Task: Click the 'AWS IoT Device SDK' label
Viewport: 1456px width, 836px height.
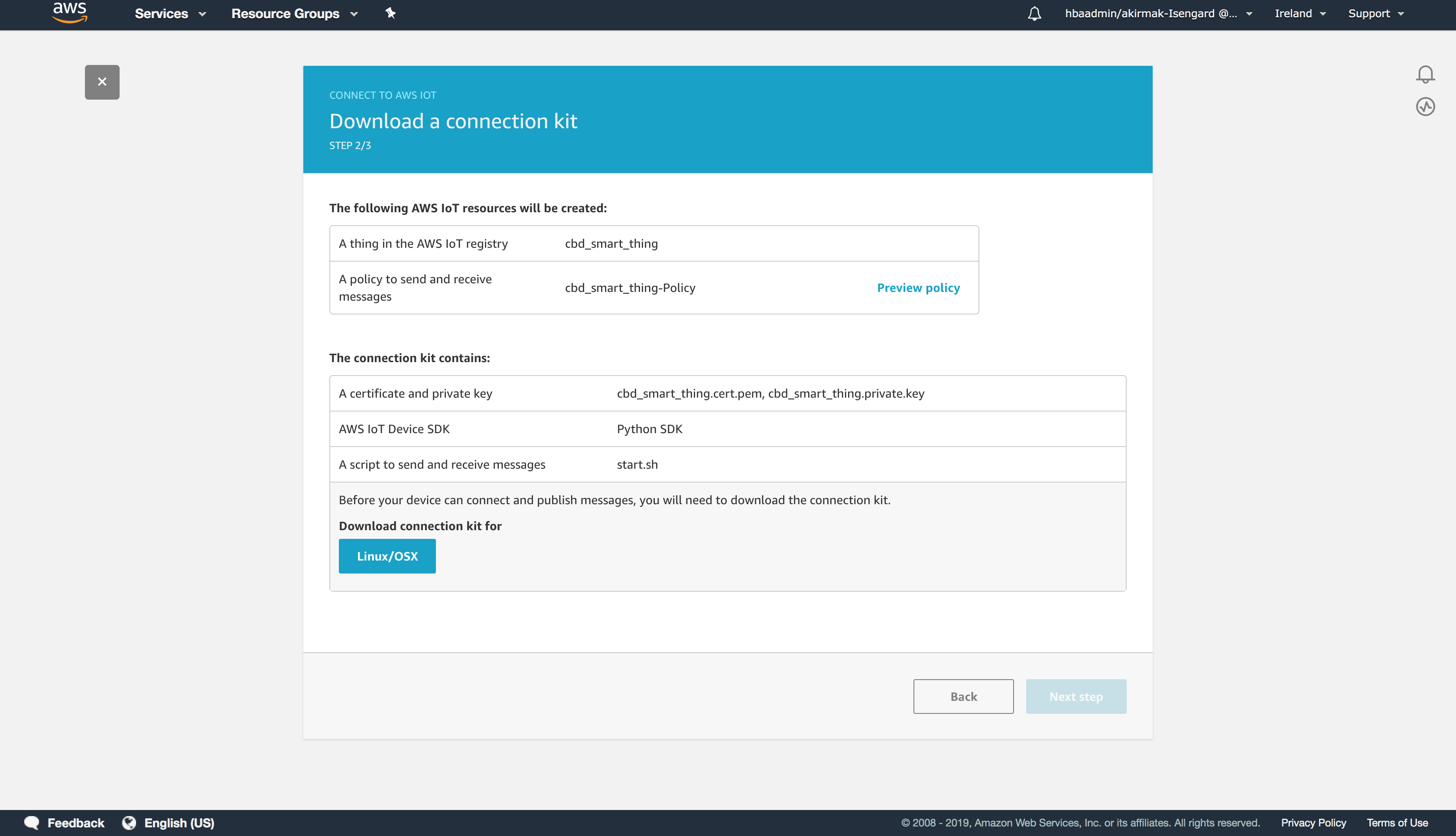Action: 394,429
